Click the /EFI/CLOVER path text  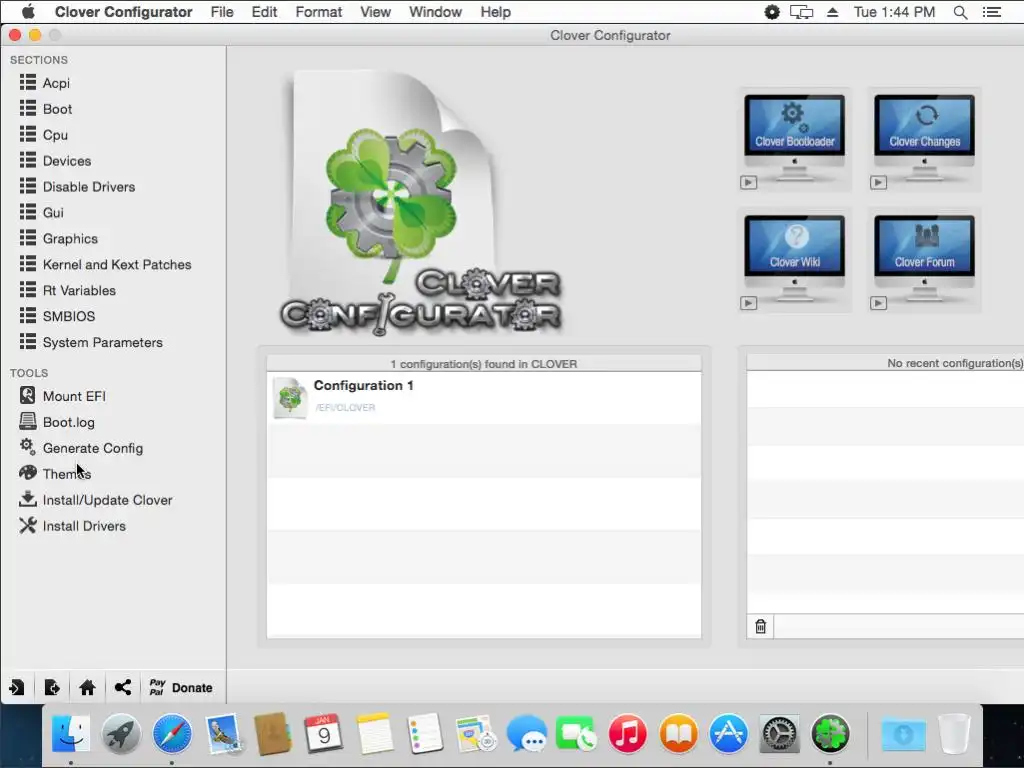tap(345, 408)
